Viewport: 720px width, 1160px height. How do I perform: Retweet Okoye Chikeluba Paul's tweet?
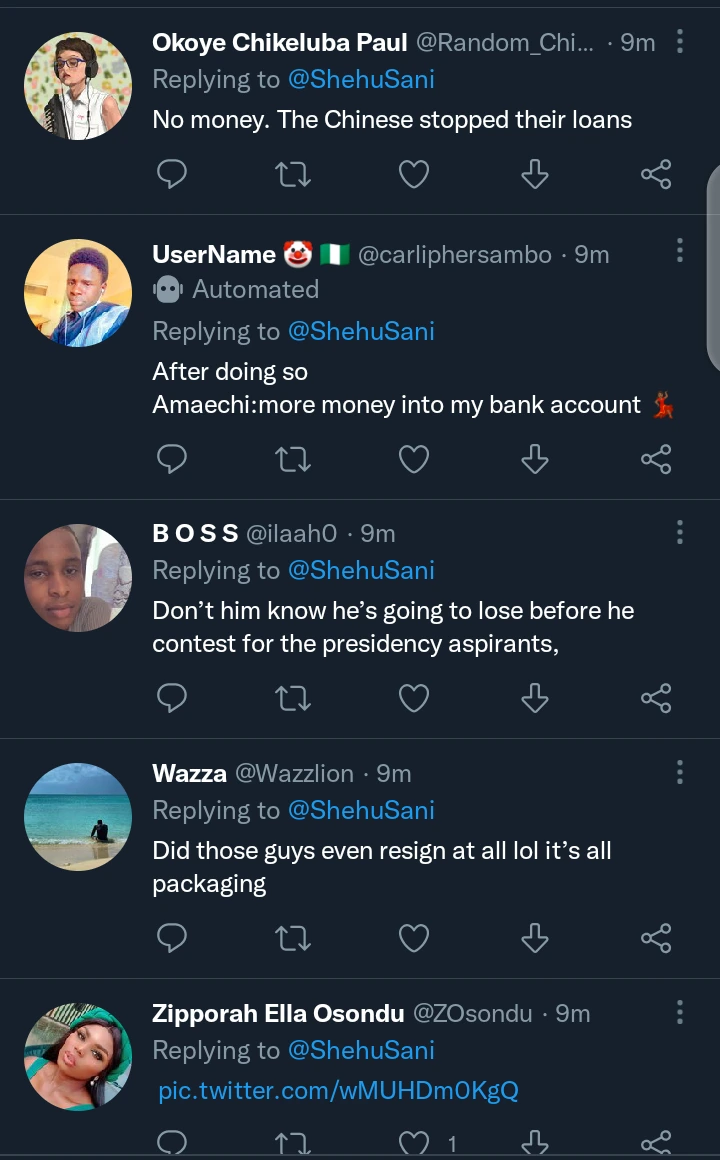point(293,175)
